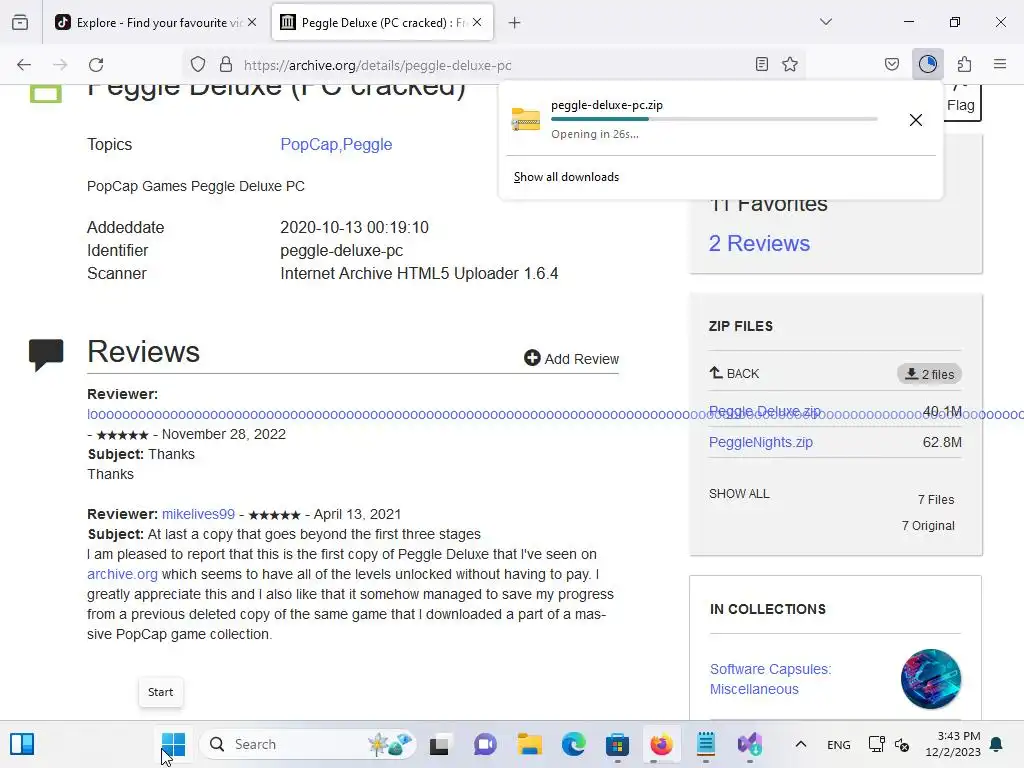Image resolution: width=1024 pixels, height=768 pixels.
Task: Open the Windows Start menu
Action: point(174,744)
